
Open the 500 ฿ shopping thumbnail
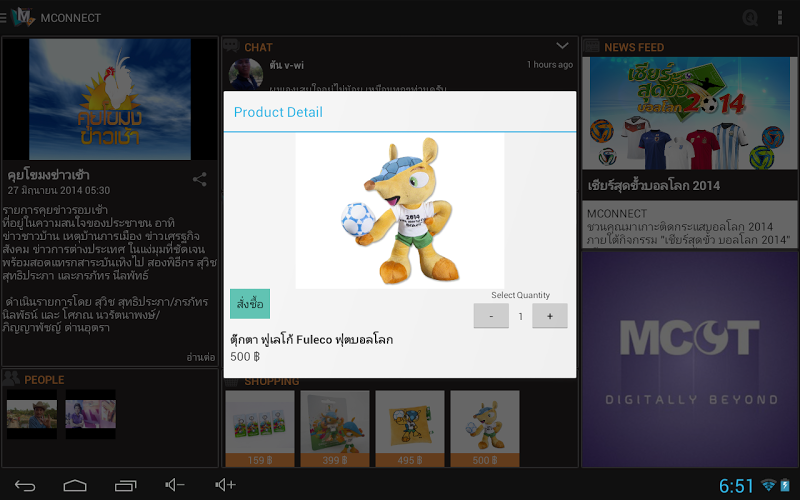pos(485,428)
